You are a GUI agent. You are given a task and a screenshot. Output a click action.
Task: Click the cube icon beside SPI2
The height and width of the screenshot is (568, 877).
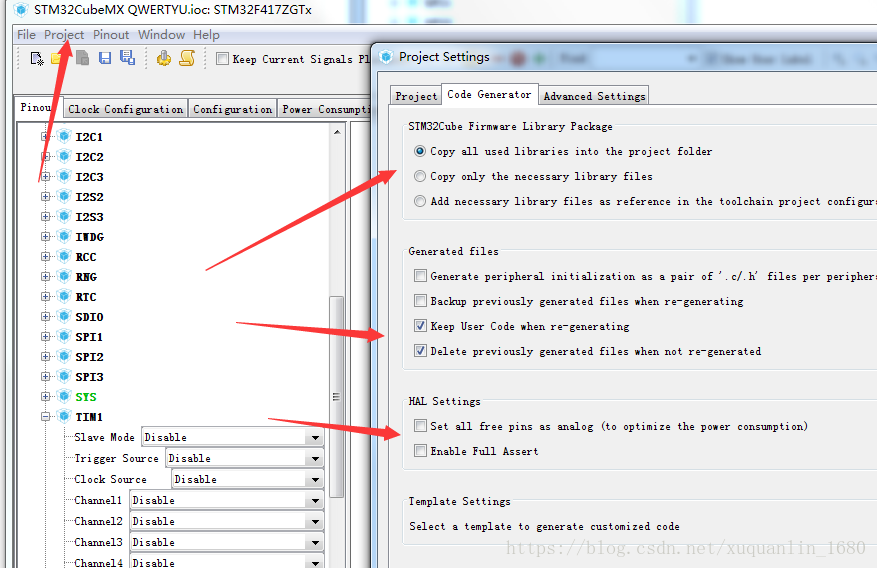click(x=64, y=356)
